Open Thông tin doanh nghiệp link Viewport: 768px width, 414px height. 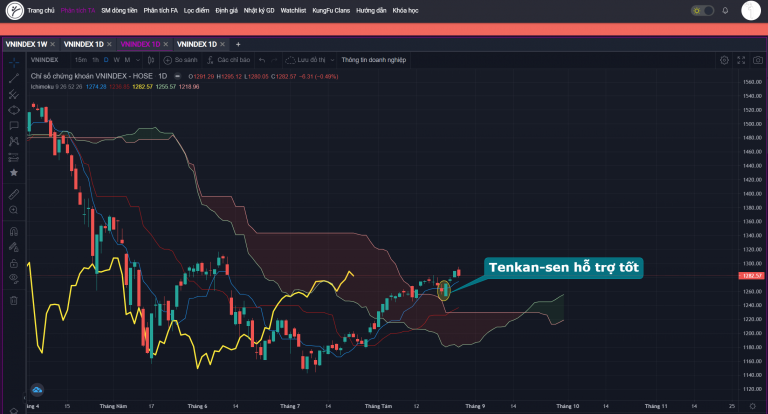click(x=374, y=60)
